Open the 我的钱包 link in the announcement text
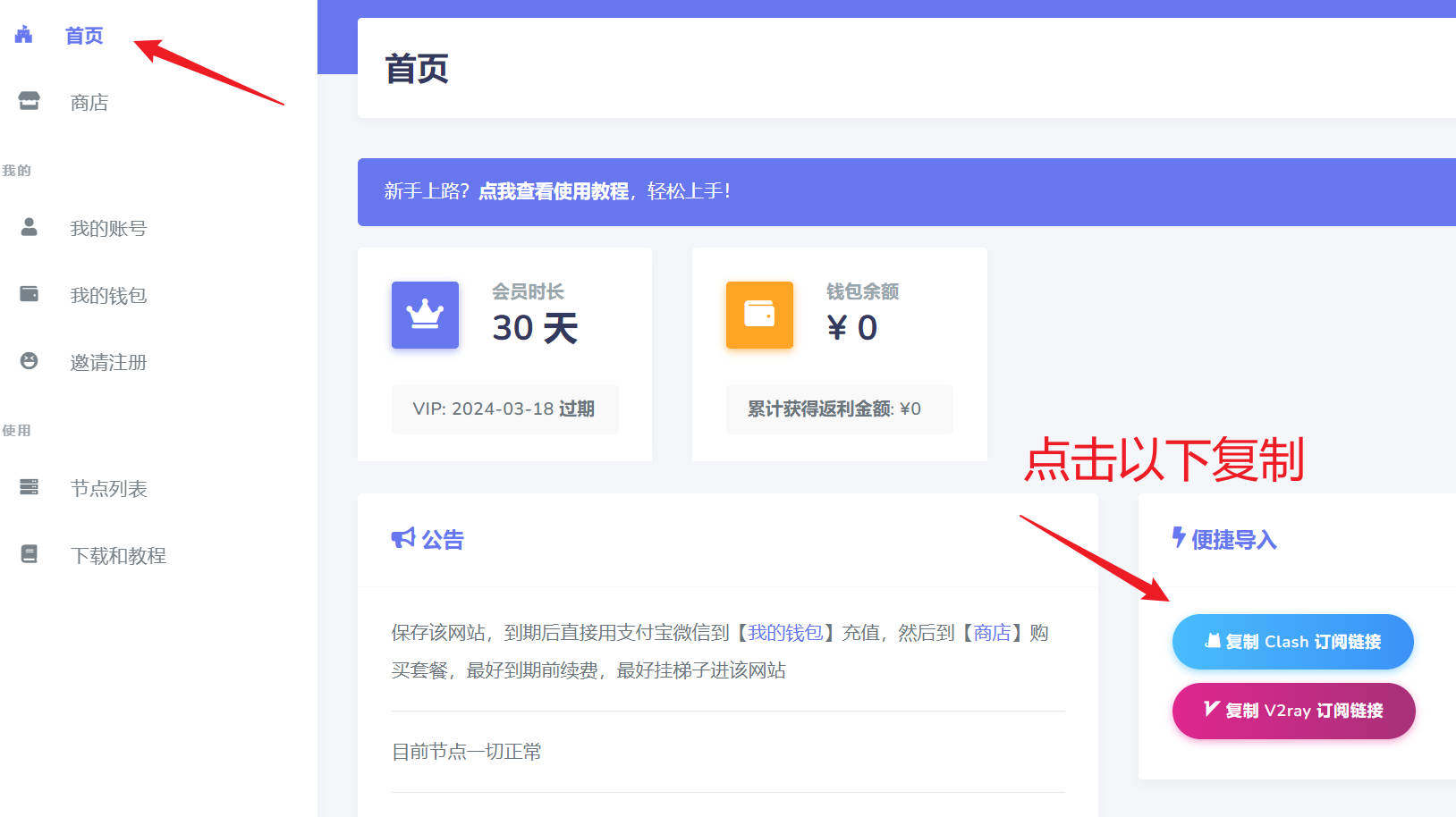This screenshot has height=817, width=1456. [784, 633]
